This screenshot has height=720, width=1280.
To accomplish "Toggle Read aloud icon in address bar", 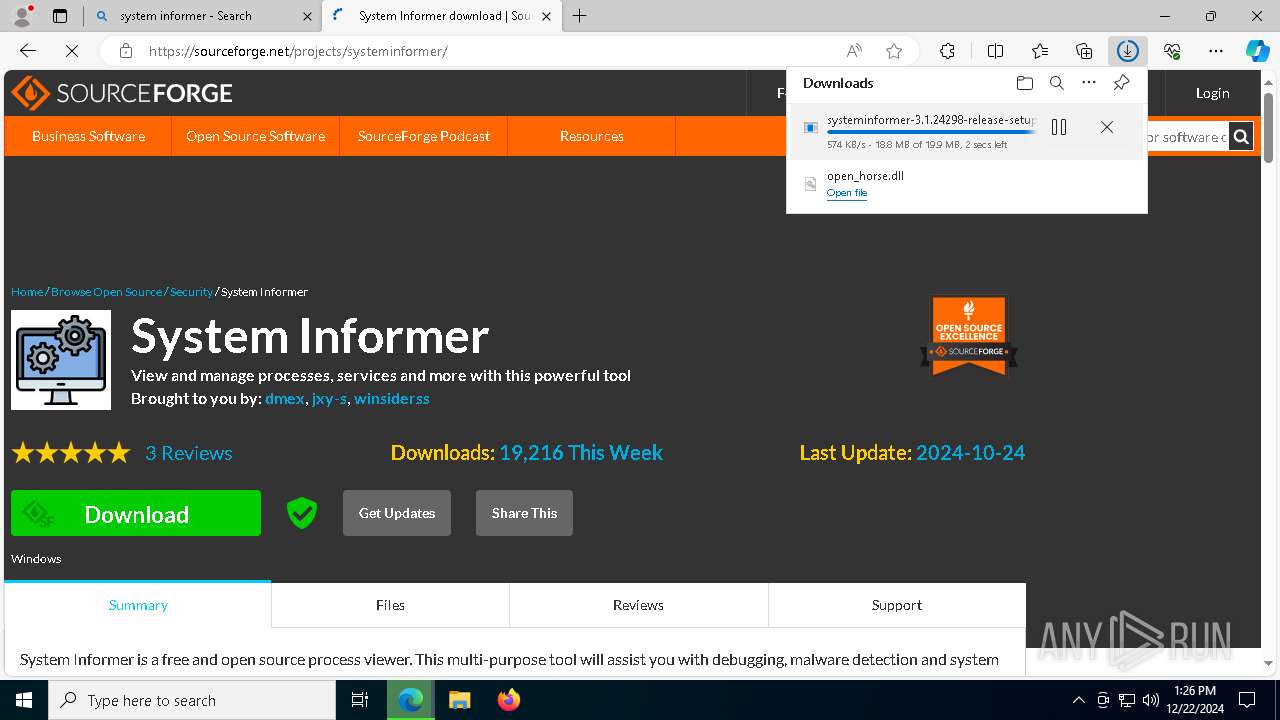I will (854, 51).
